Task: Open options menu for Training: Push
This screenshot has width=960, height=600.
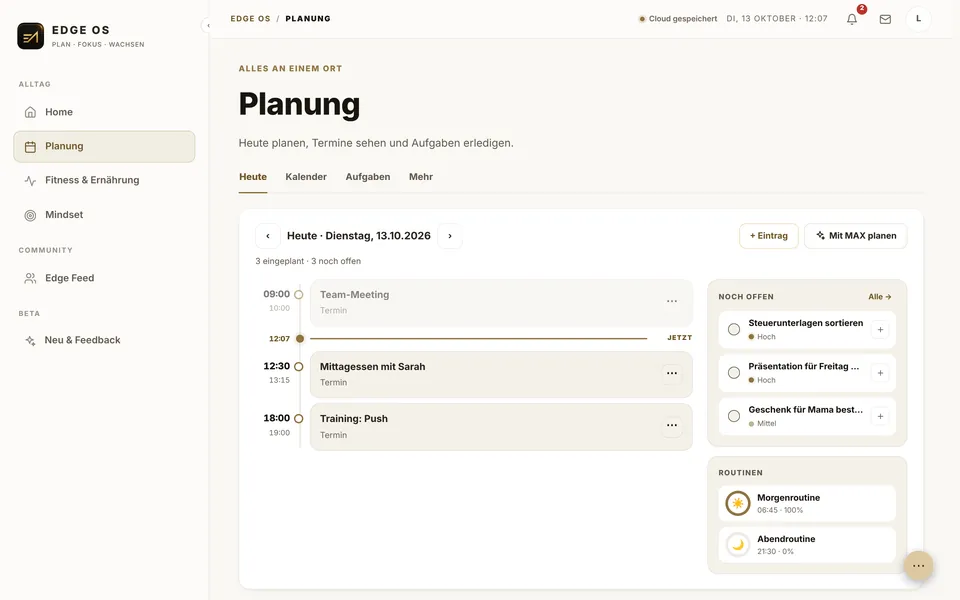Action: (672, 426)
